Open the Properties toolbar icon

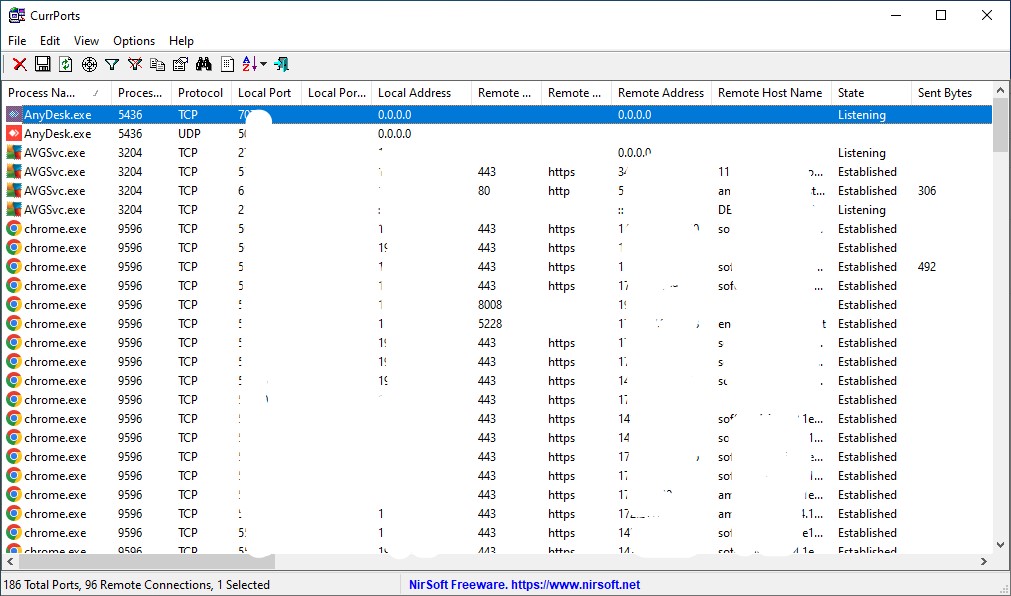181,64
